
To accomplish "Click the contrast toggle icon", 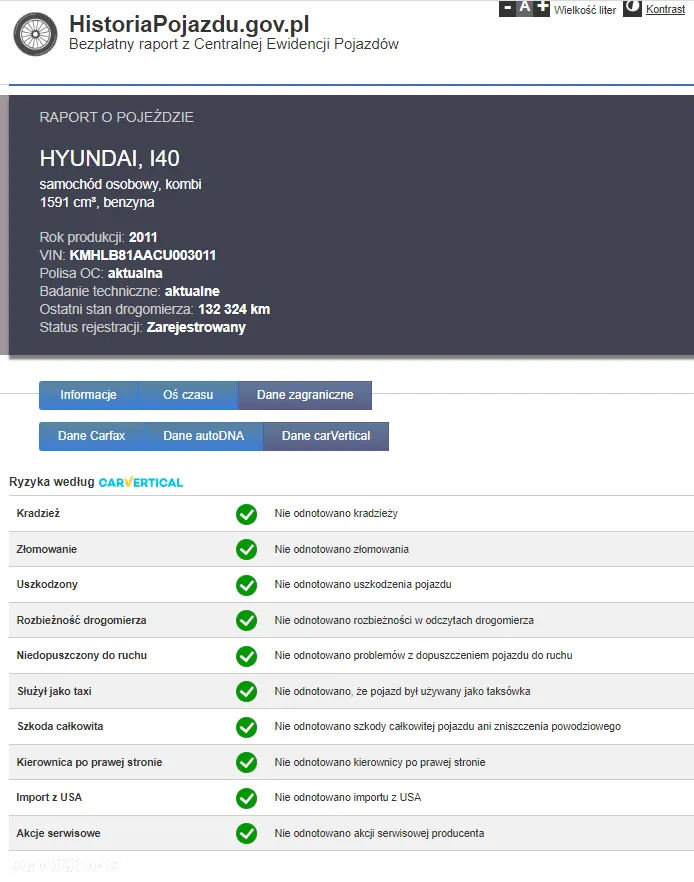I will [x=632, y=8].
